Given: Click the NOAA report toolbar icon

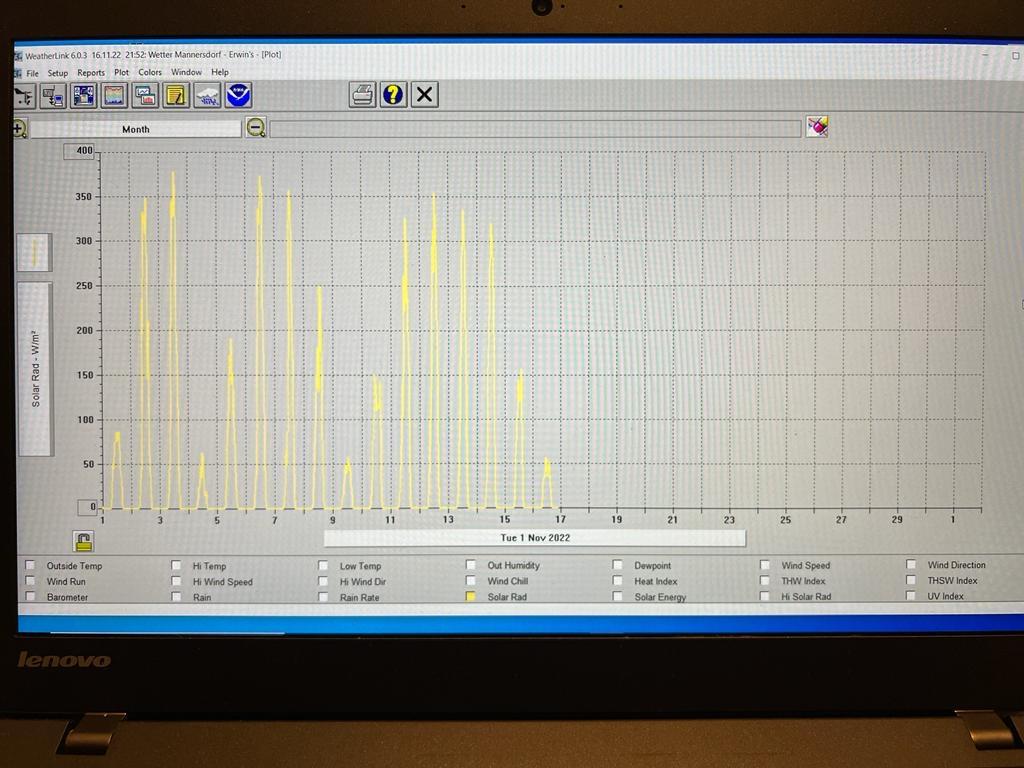Looking at the screenshot, I should 238,95.
